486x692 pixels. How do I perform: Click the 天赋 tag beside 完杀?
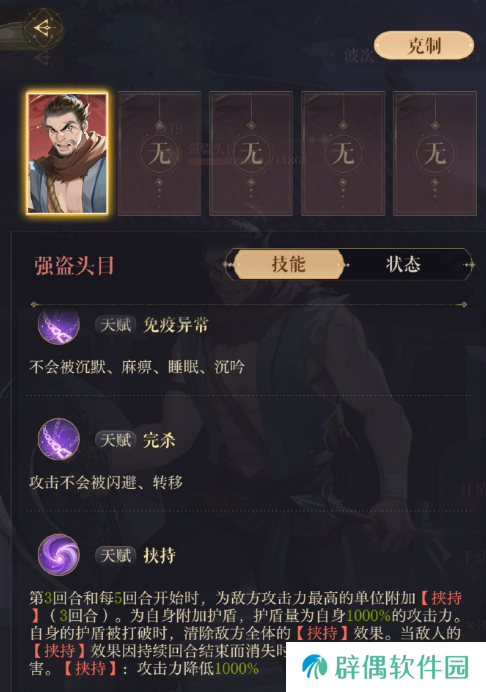click(115, 440)
